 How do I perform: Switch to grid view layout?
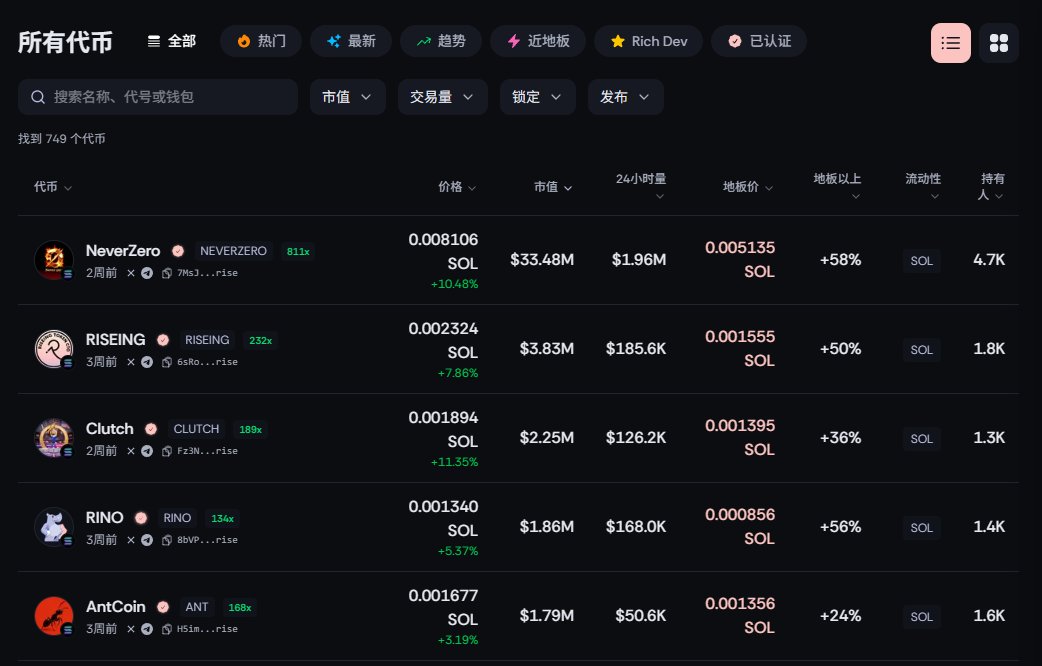pos(999,43)
